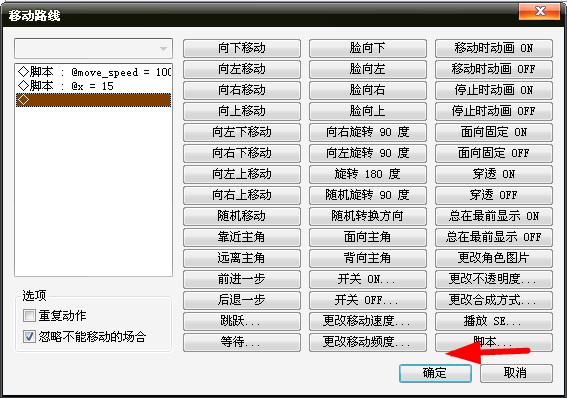Click 停止时动画 ON button
567x398 pixels.
[x=494, y=90]
